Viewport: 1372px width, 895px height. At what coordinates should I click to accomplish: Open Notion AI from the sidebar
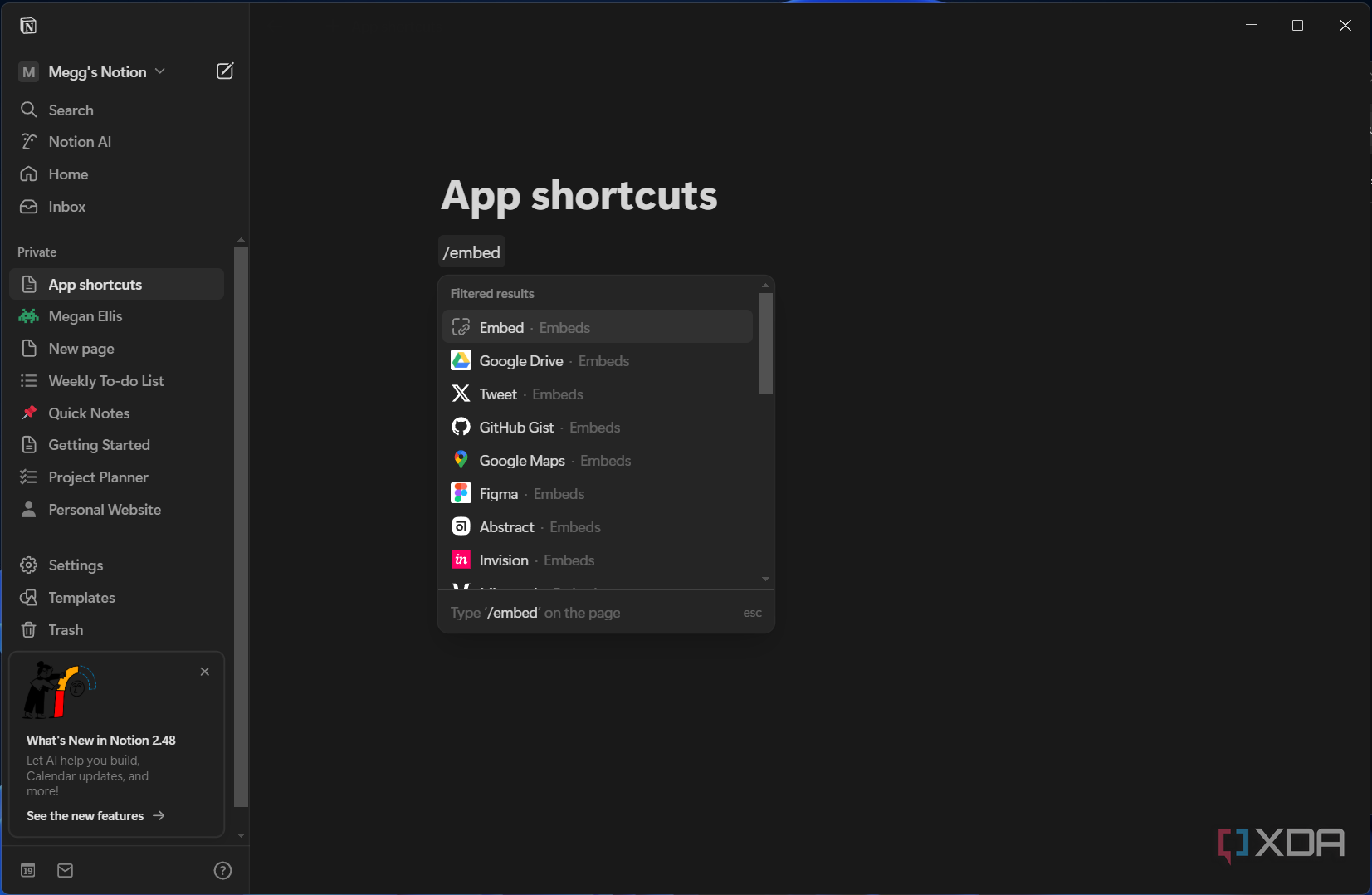point(116,142)
